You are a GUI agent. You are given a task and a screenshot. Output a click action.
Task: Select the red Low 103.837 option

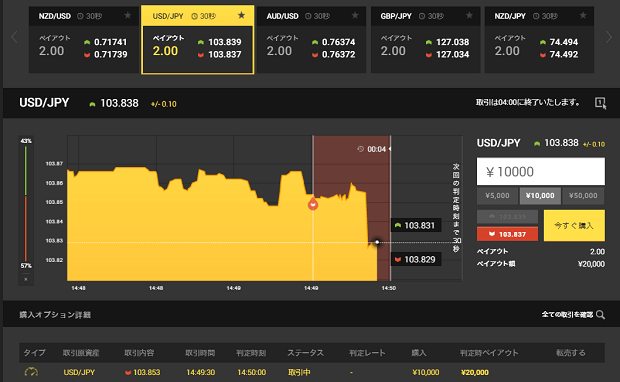point(507,234)
